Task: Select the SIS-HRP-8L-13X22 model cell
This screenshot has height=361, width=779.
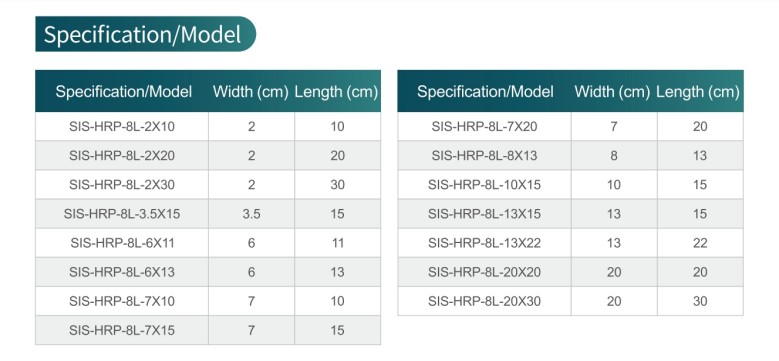Action: click(484, 243)
